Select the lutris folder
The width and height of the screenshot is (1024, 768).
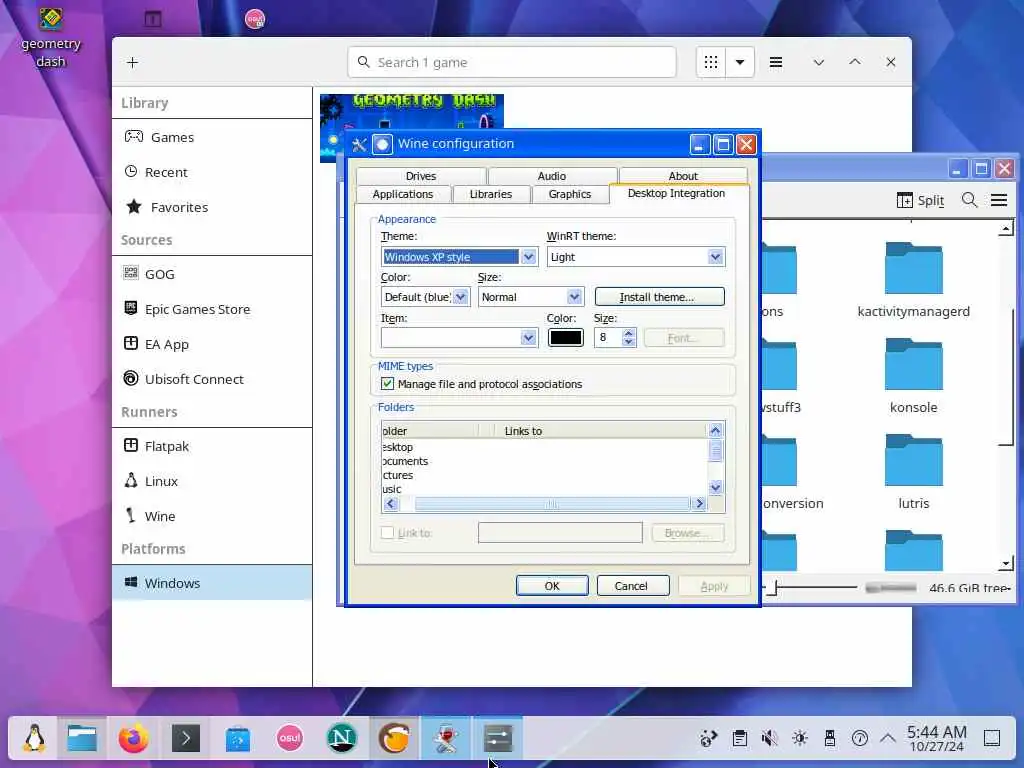coord(913,472)
